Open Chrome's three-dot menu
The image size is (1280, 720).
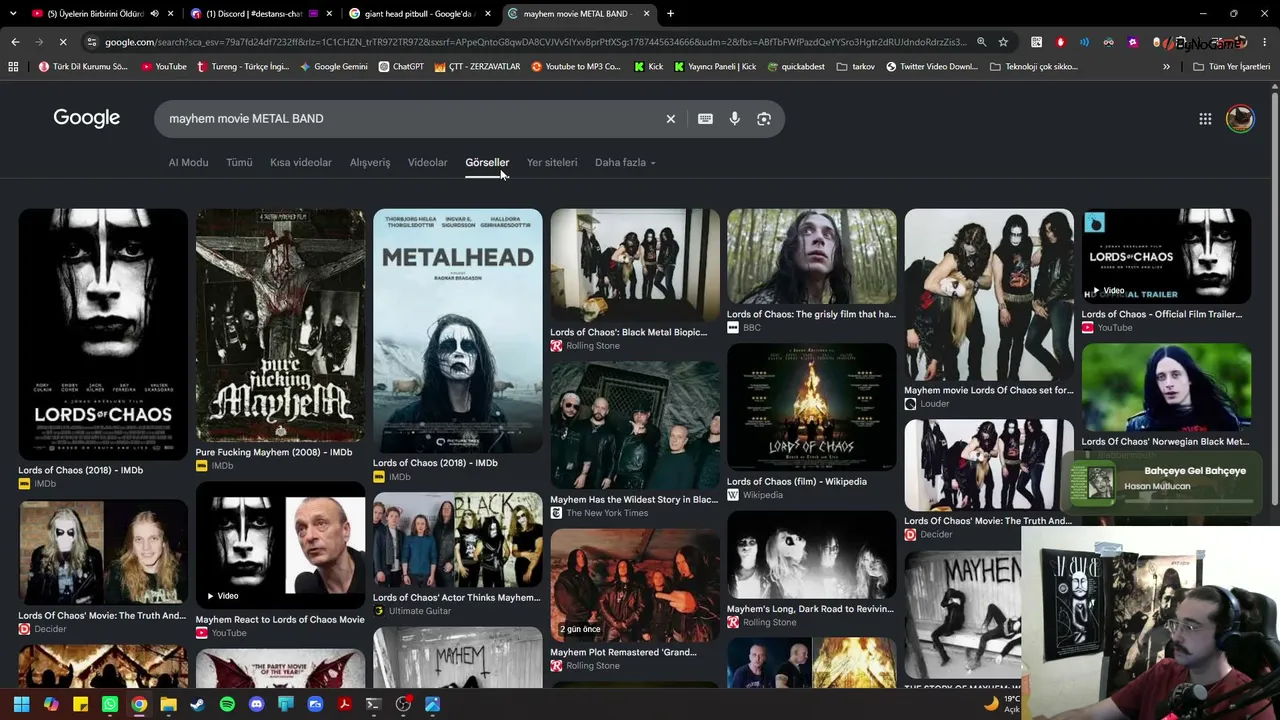[x=1265, y=42]
